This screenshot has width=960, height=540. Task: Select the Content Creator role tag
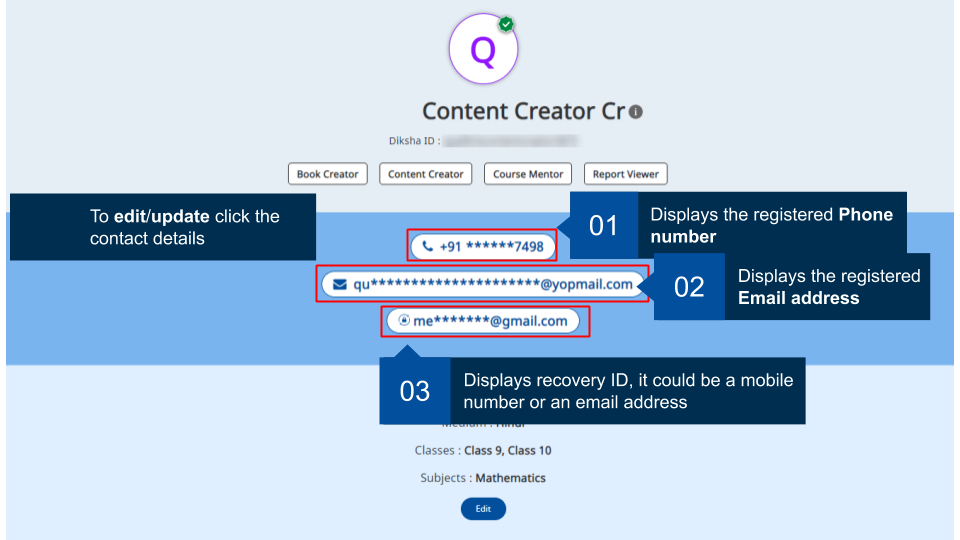tap(425, 174)
